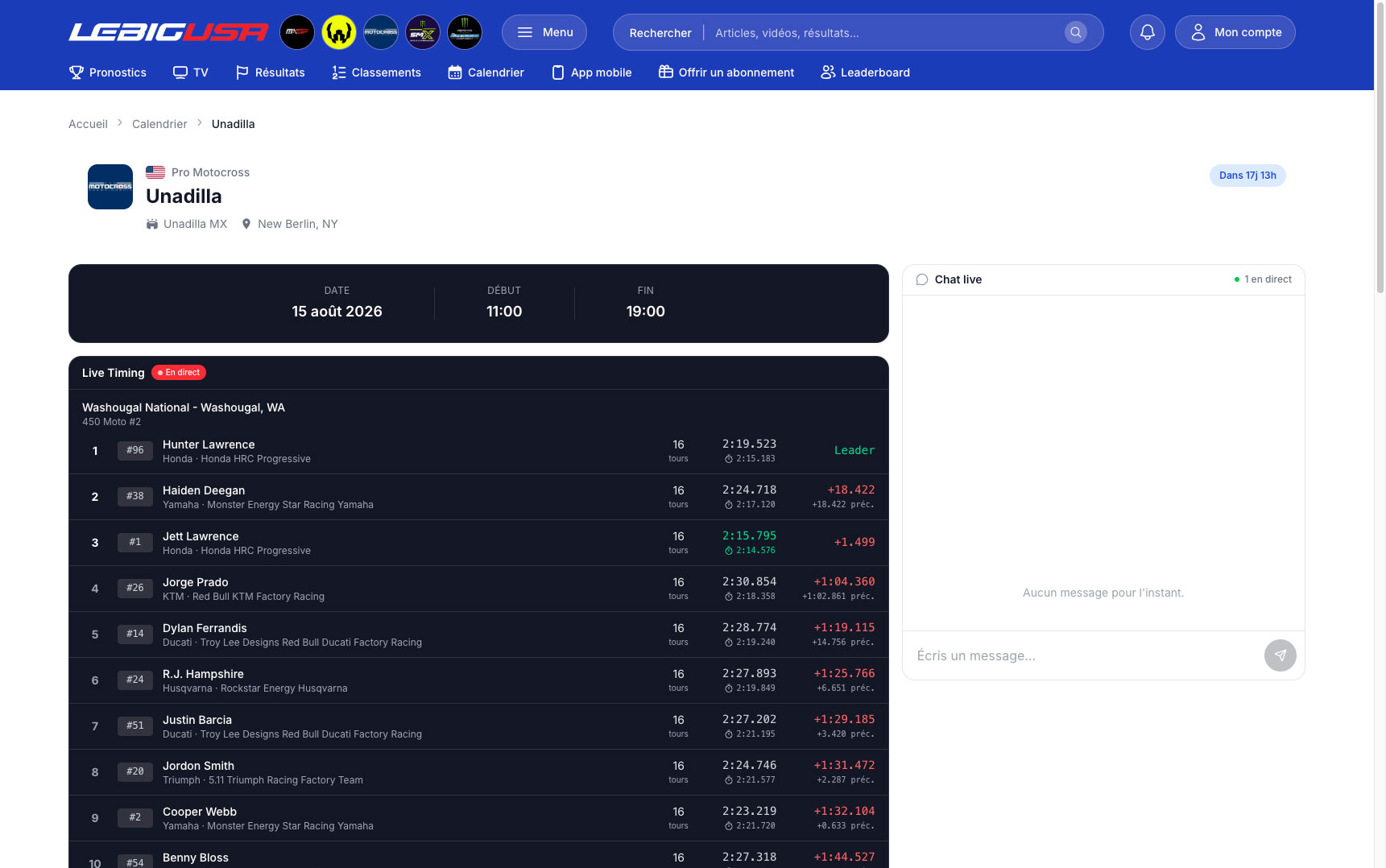Select rider R.J. Hampshire
This screenshot has width=1386, height=868.
203,674
